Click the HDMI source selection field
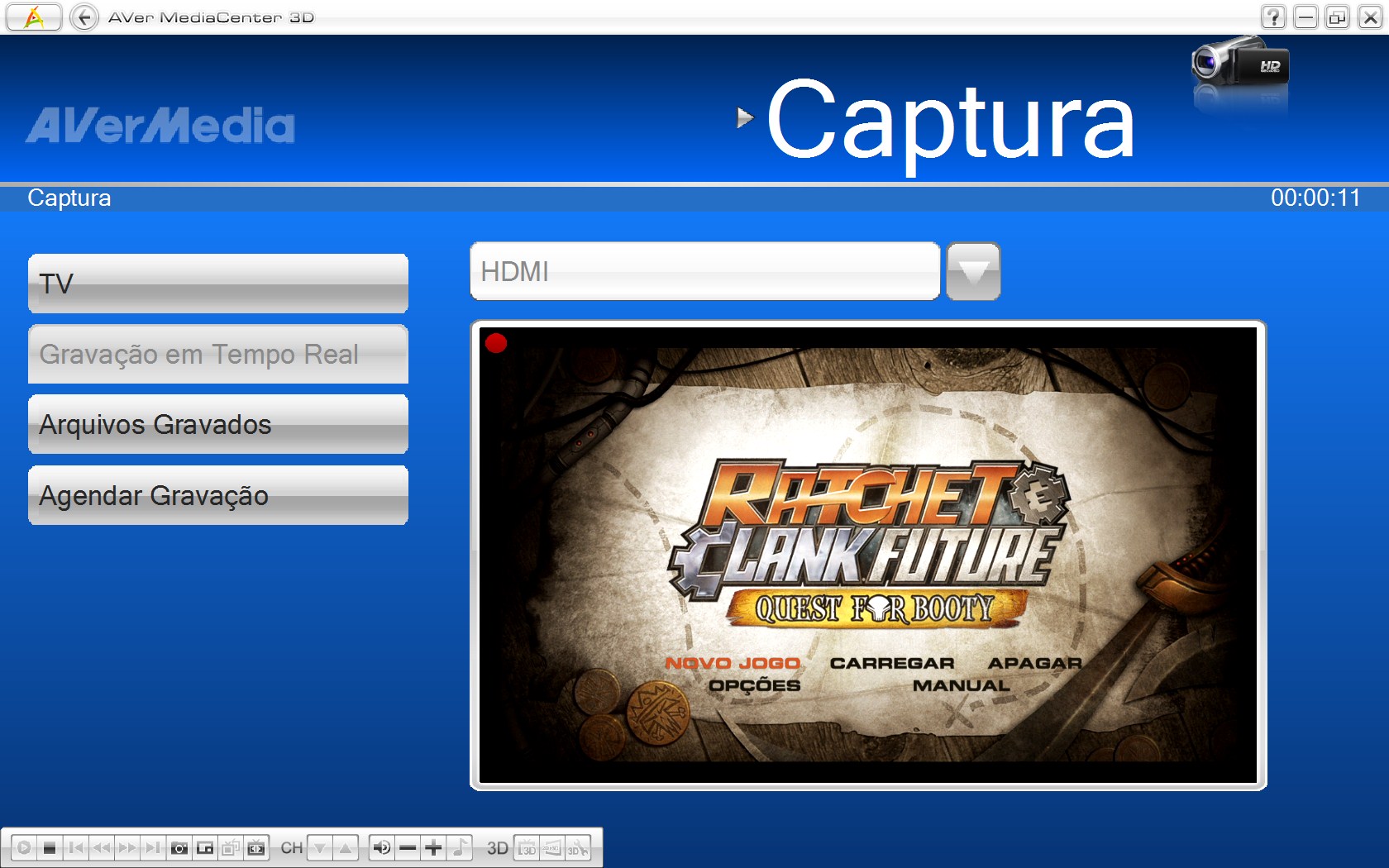The height and width of the screenshot is (868, 1389). 705,271
